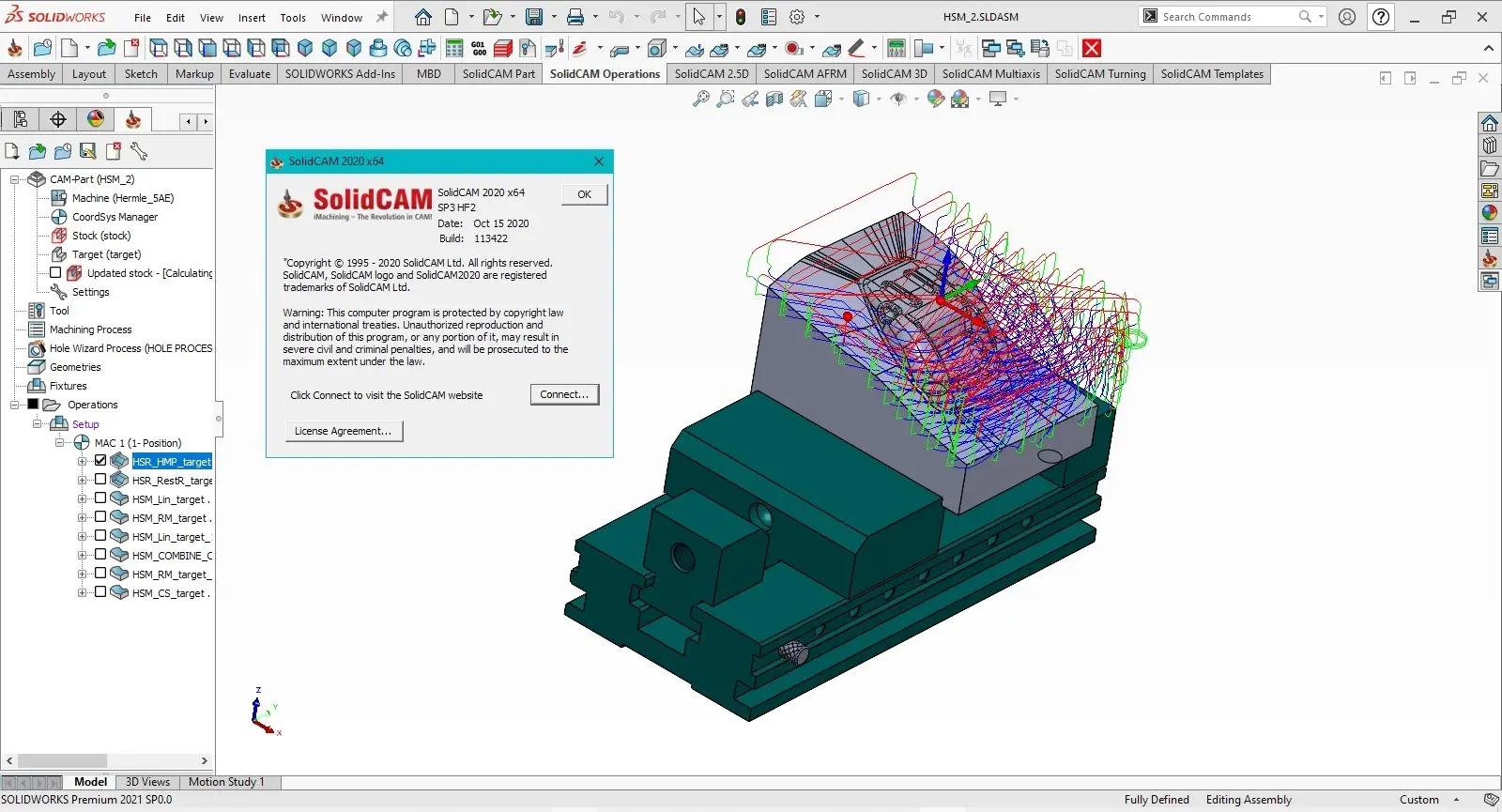Viewport: 1502px width, 812px height.
Task: Select the Hole Wizard Process tree item
Action: [130, 348]
